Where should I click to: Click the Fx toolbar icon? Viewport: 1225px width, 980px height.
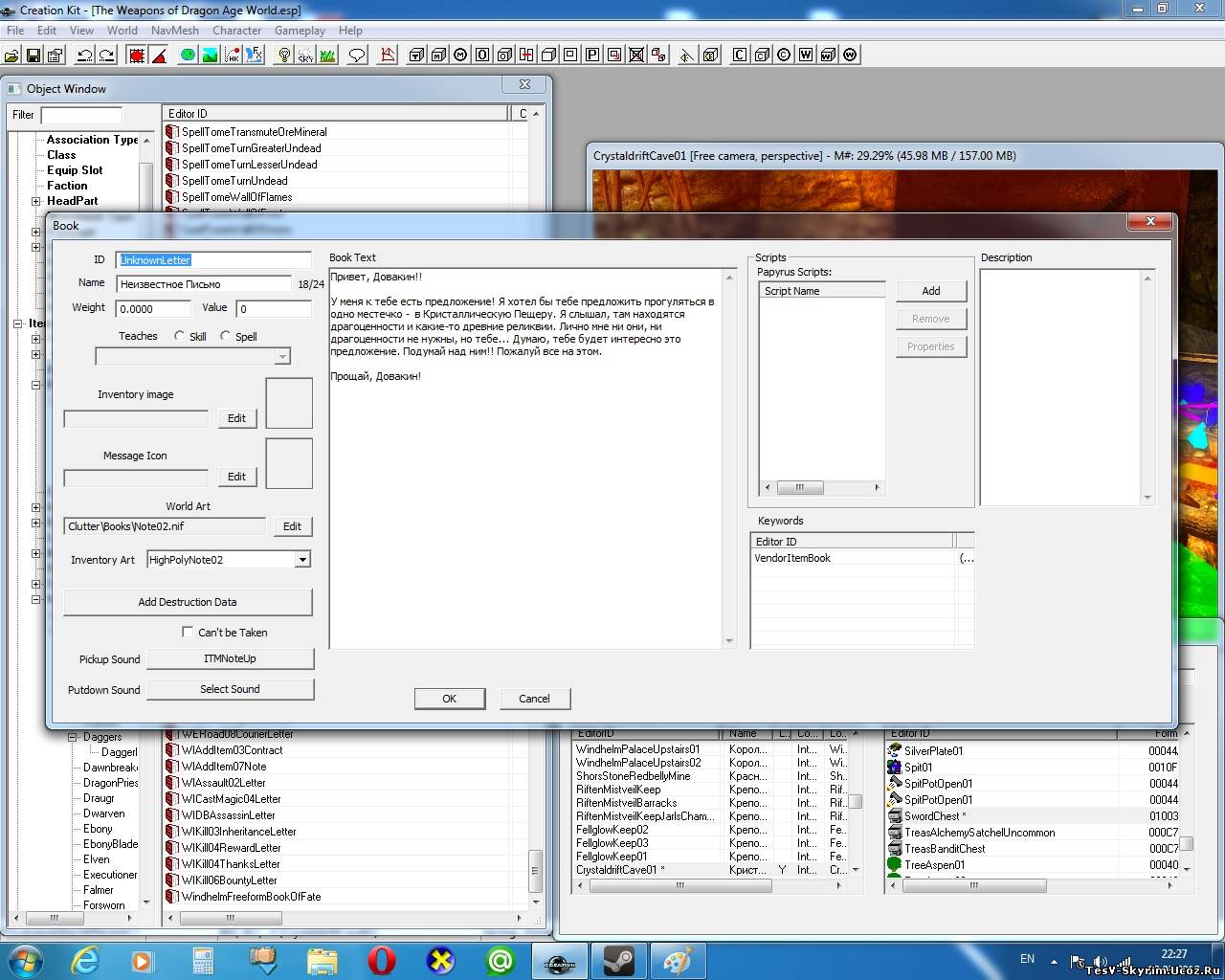coord(255,55)
